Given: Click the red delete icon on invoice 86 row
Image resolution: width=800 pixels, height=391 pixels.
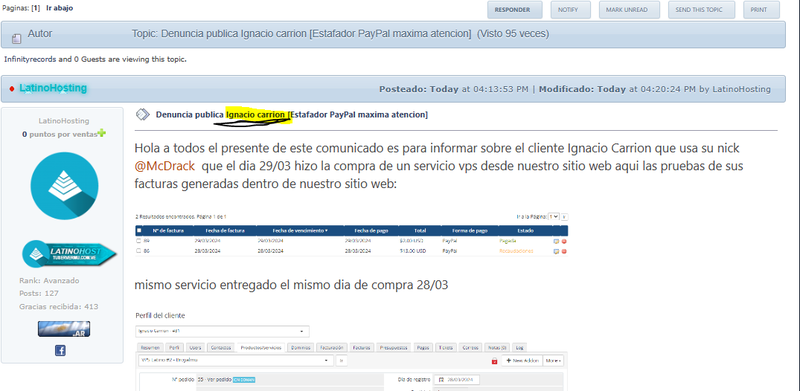Looking at the screenshot, I should pyautogui.click(x=564, y=251).
